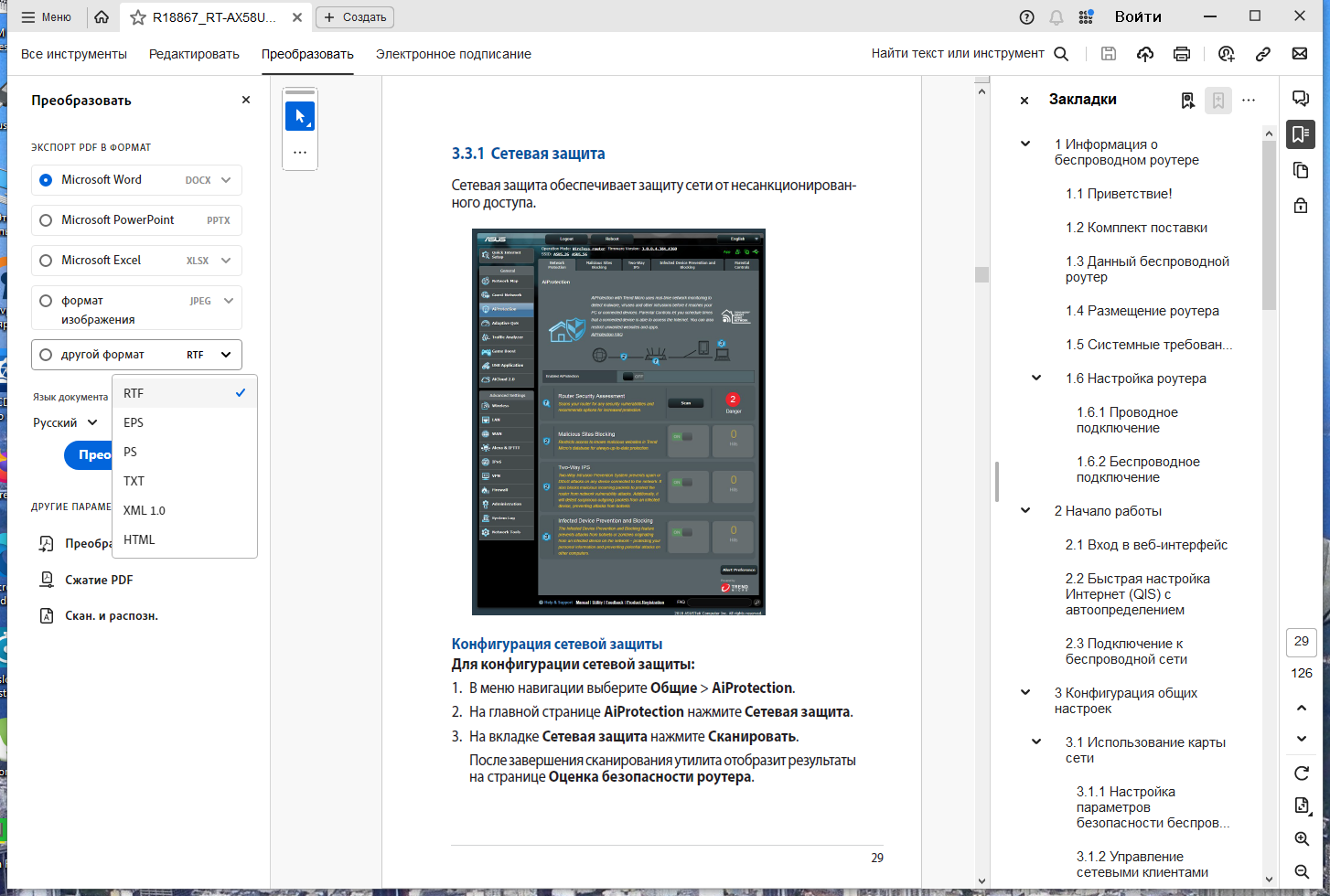
Task: Click the save file icon
Action: [x=1109, y=54]
